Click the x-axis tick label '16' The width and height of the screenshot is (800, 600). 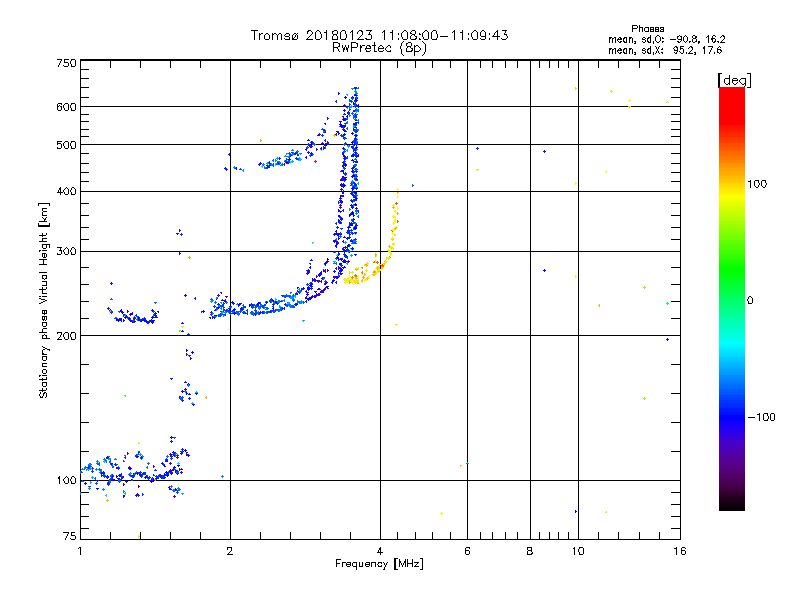pyautogui.click(x=680, y=551)
